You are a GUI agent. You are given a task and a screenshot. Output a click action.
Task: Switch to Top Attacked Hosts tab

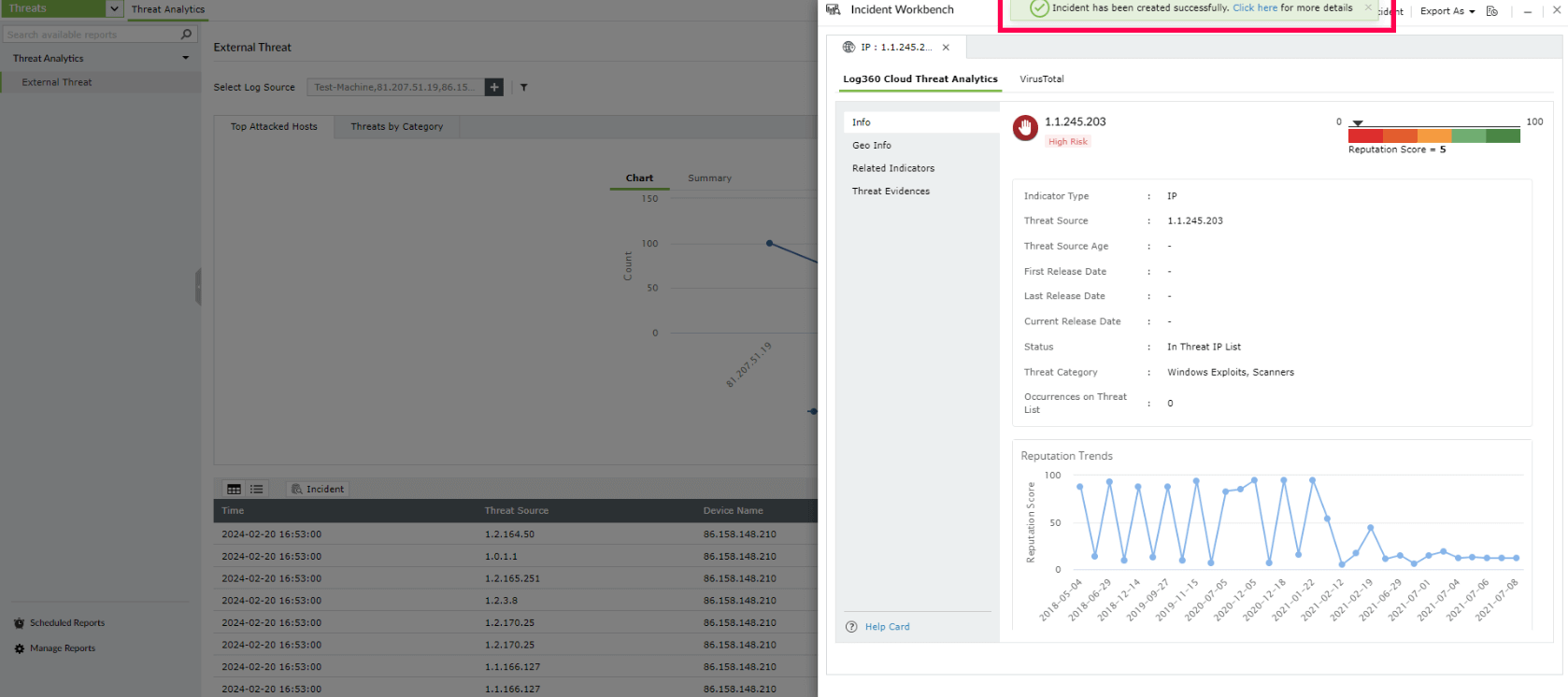point(274,127)
